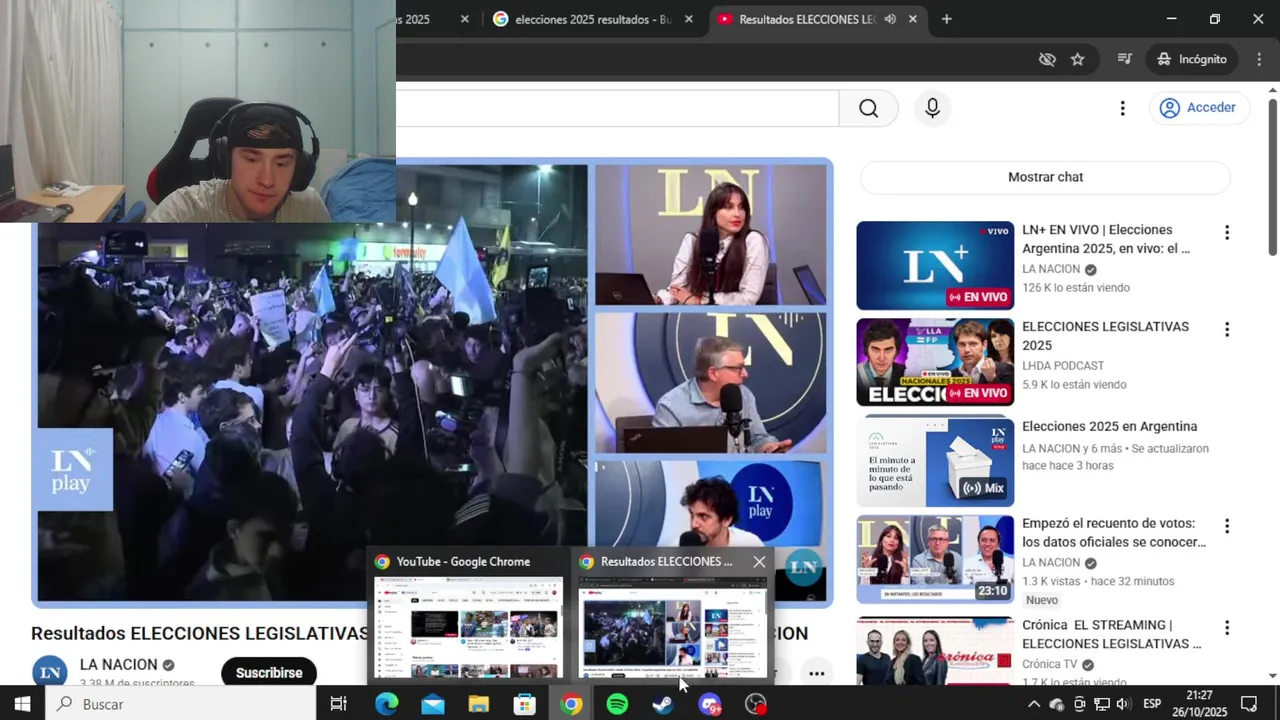Click taskbar Buscar search box

pyautogui.click(x=180, y=704)
